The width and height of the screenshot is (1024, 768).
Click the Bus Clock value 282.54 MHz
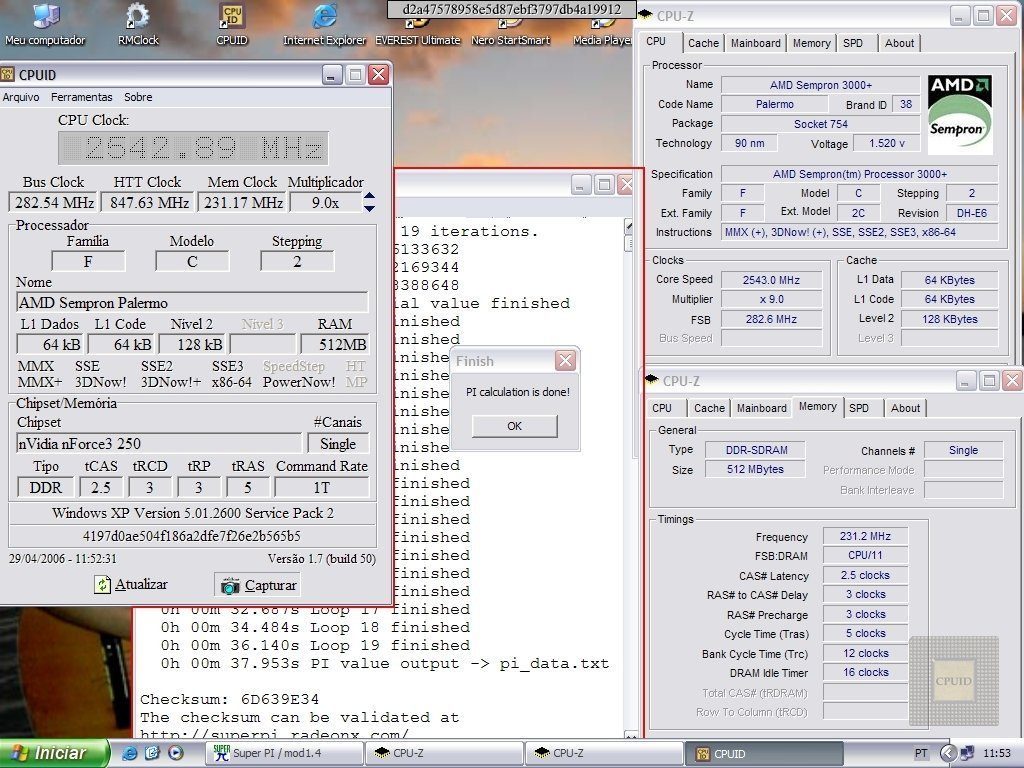click(x=54, y=202)
